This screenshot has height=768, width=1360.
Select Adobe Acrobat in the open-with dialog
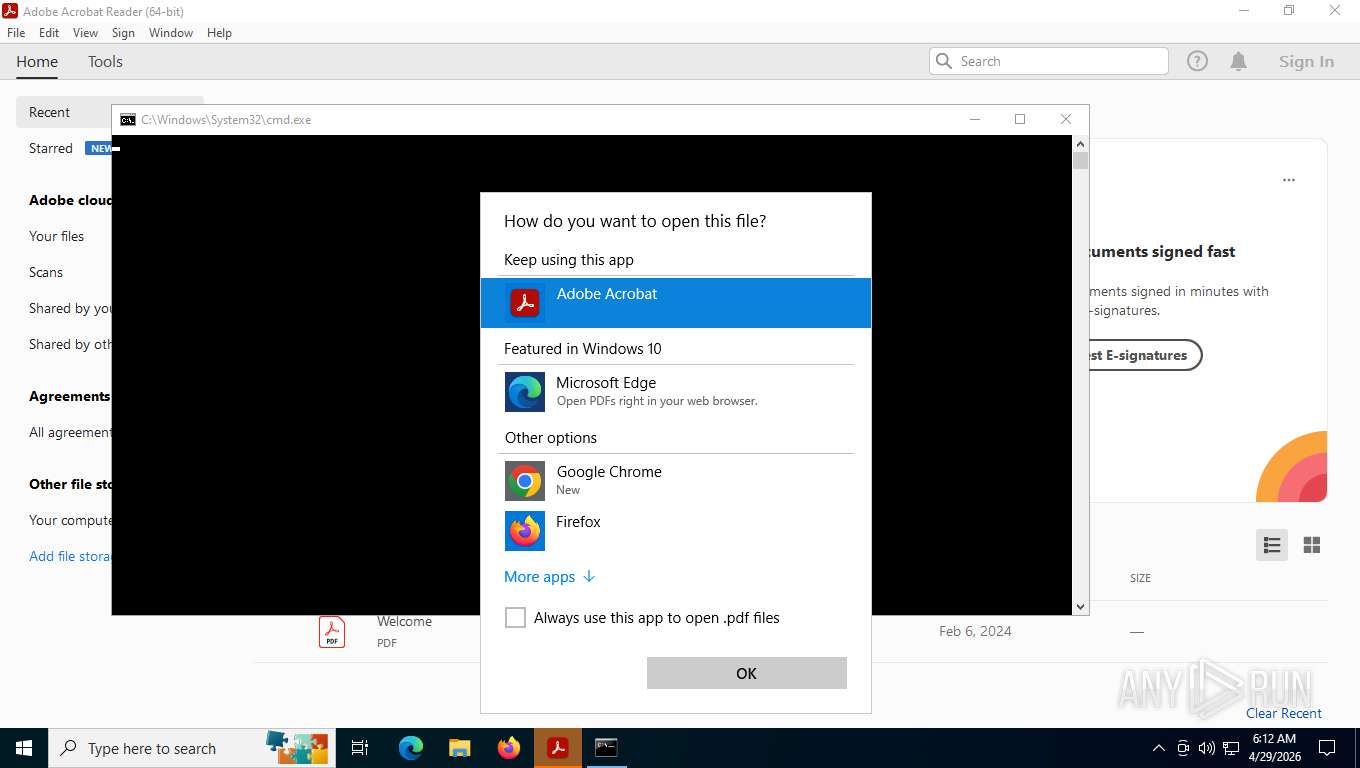[x=676, y=302]
